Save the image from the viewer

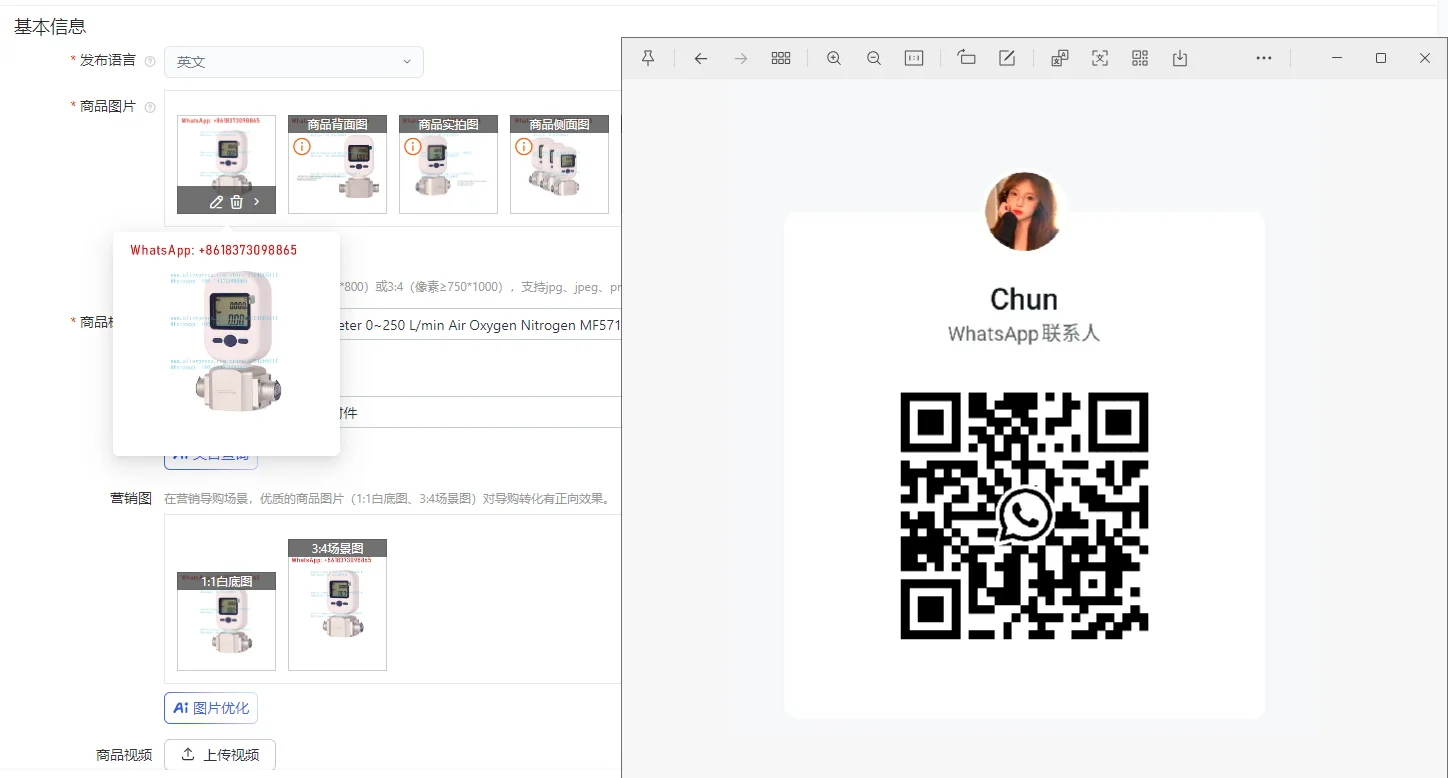[1180, 58]
